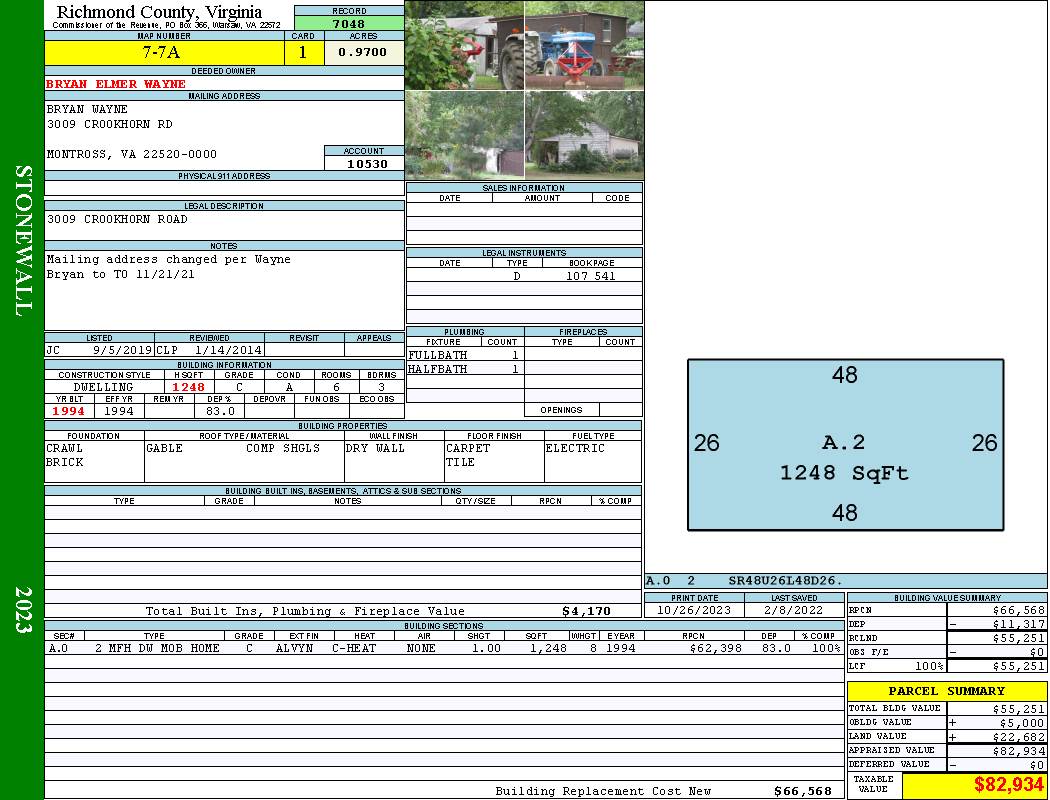Image resolution: width=1050 pixels, height=800 pixels.
Task: Click legal description 3009 CROOKHORN ROAD
Action: click(117, 219)
